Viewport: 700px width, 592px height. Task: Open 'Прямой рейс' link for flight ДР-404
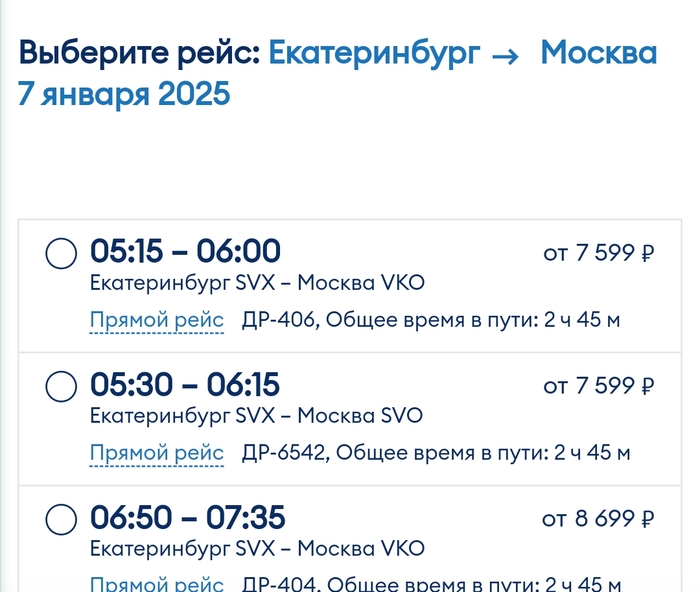point(157,582)
